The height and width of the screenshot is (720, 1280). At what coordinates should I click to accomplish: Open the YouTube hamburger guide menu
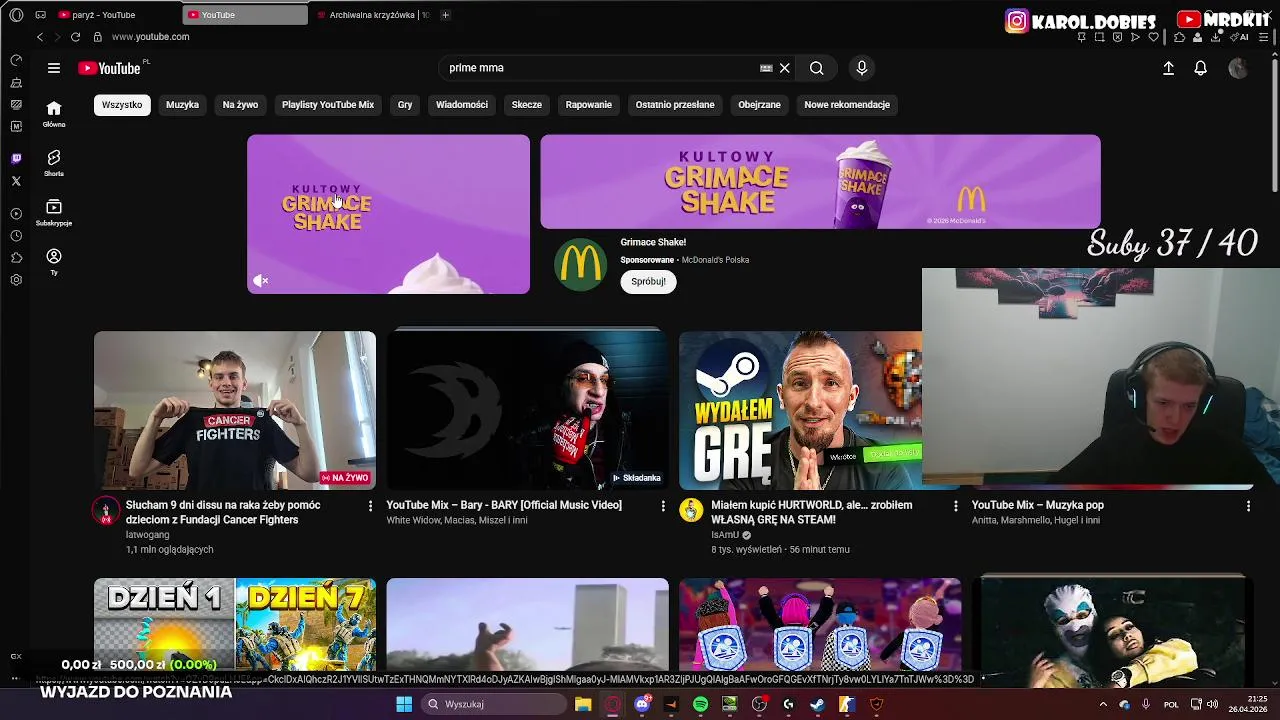point(54,68)
